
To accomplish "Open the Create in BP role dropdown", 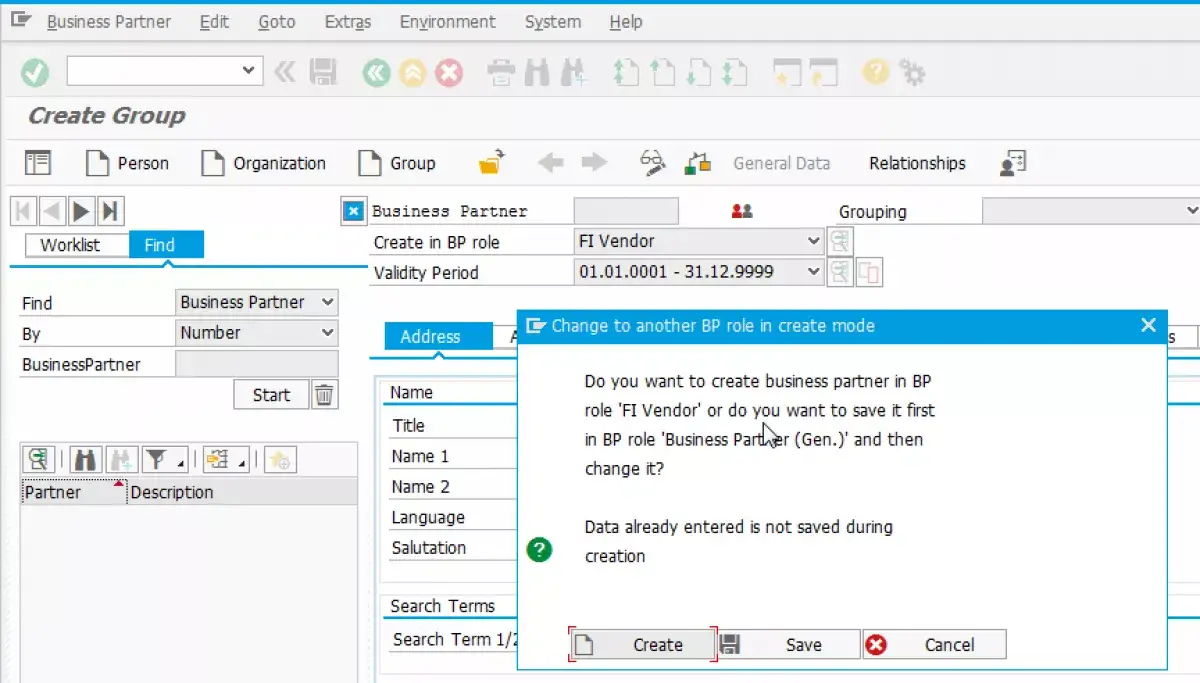I will 699,241.
